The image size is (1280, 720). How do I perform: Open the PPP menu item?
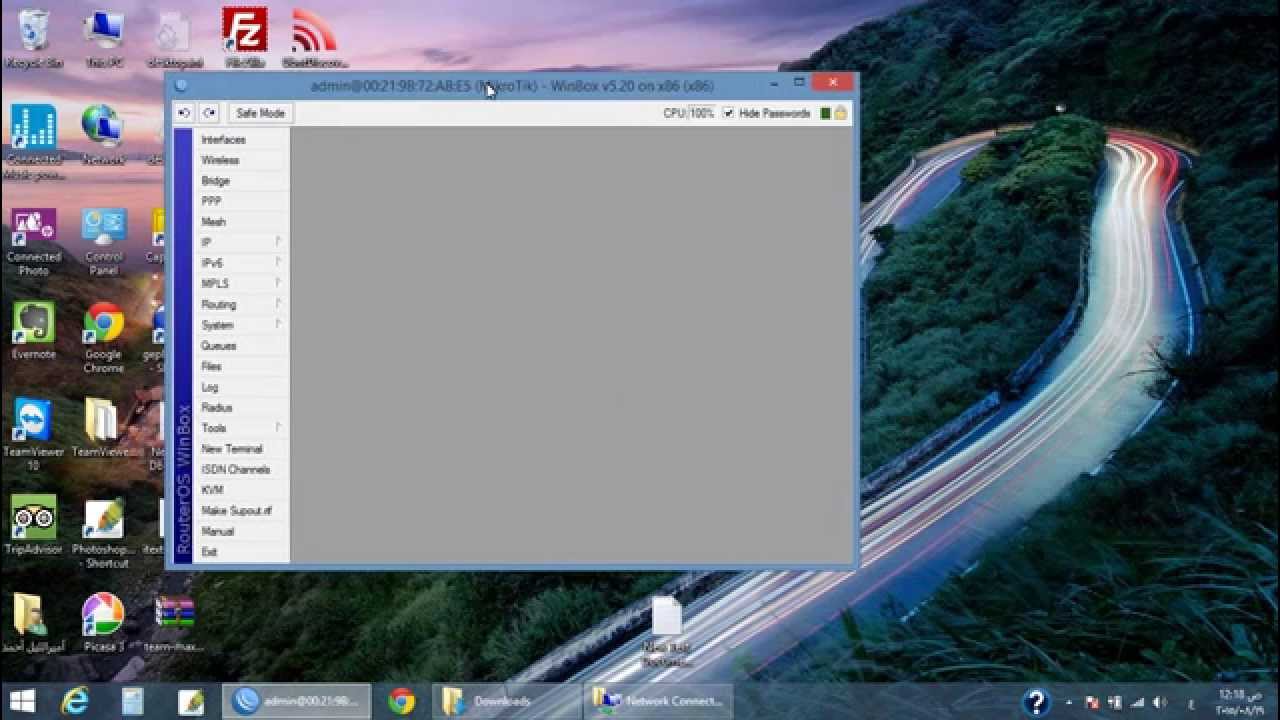point(241,201)
